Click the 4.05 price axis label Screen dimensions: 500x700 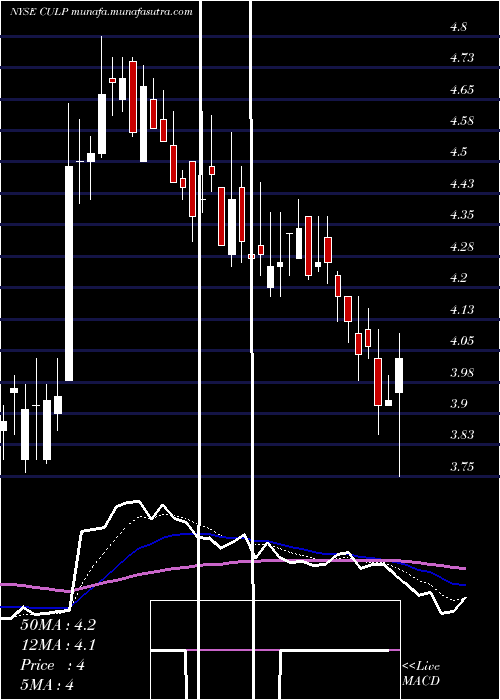(462, 341)
